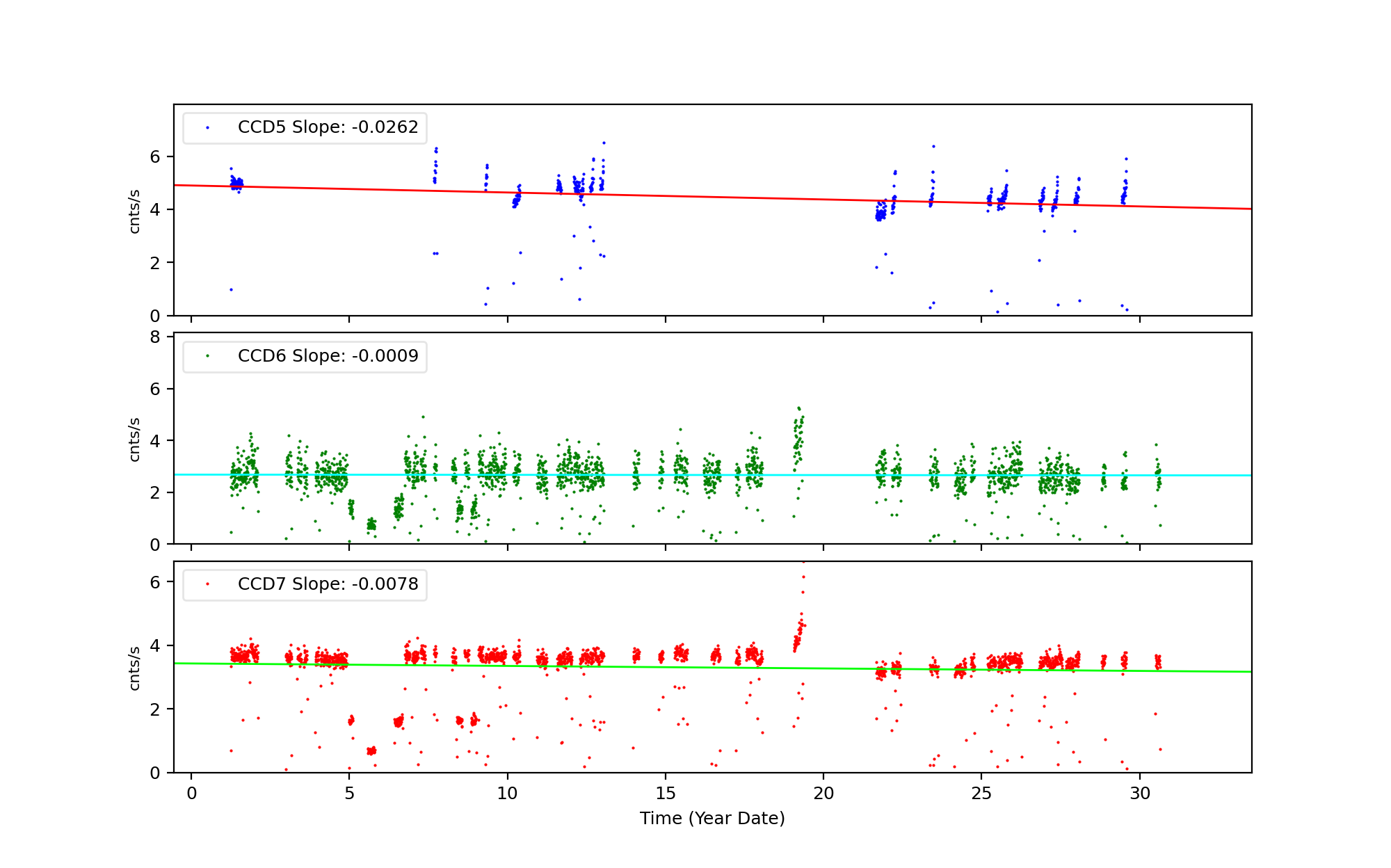Click the red trend line in top plot
Screen dimensions: 1391x868
[695, 196]
